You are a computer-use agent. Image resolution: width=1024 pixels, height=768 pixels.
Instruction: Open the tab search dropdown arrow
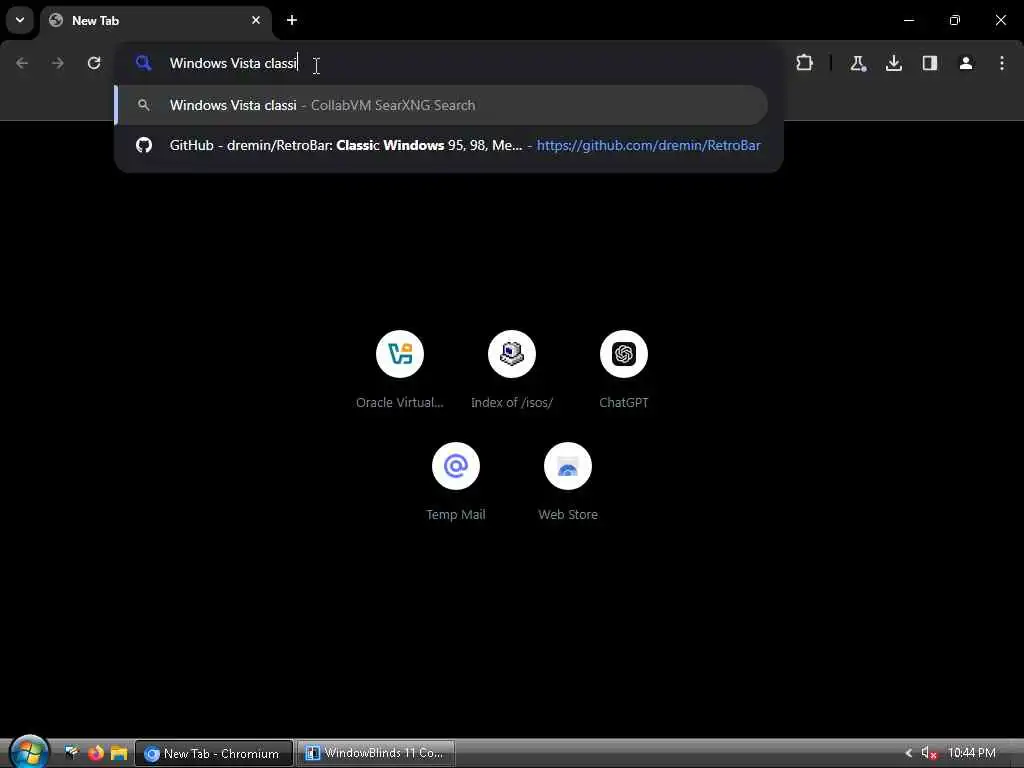20,20
